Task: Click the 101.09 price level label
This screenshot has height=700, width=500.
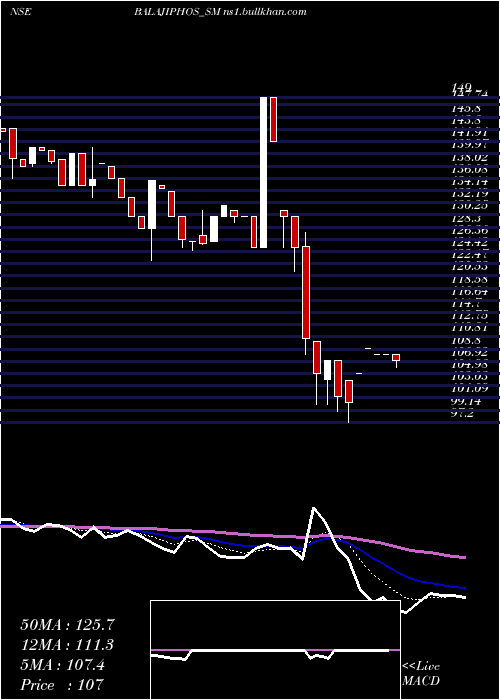Action: click(470, 389)
